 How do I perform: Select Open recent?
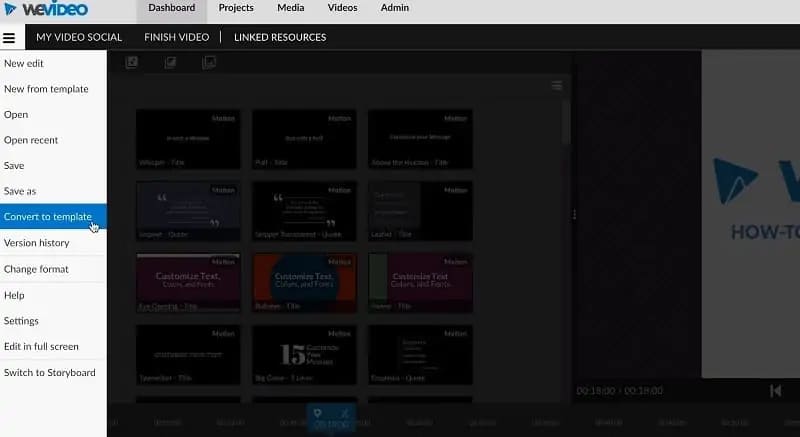53,140
